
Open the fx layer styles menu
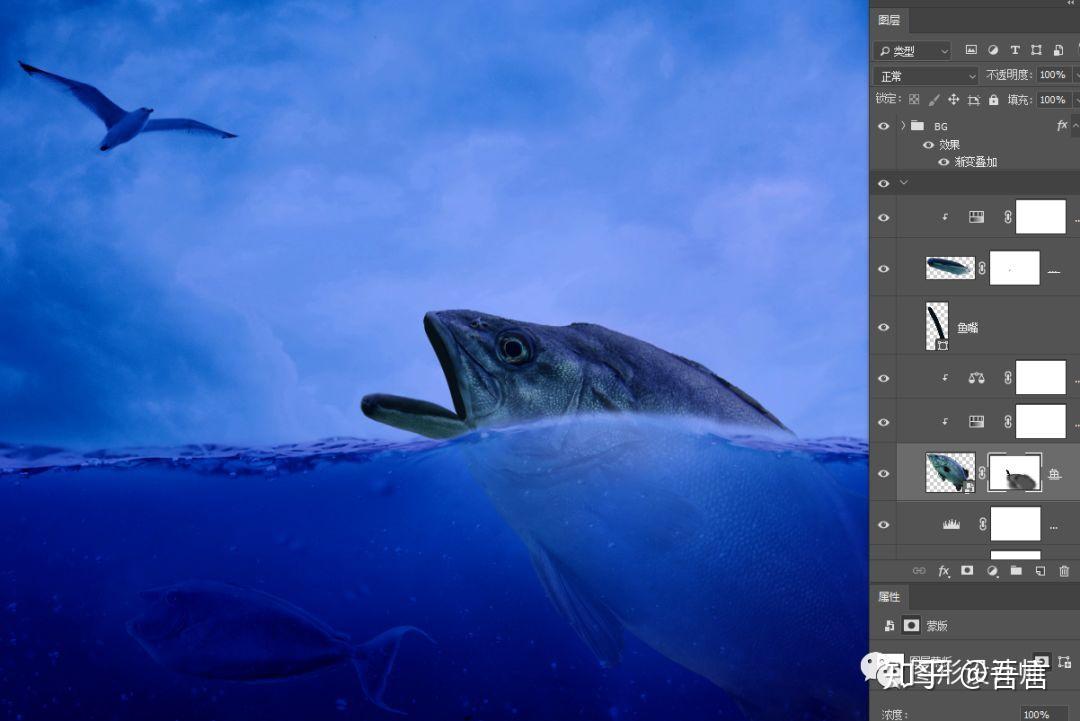click(x=942, y=570)
